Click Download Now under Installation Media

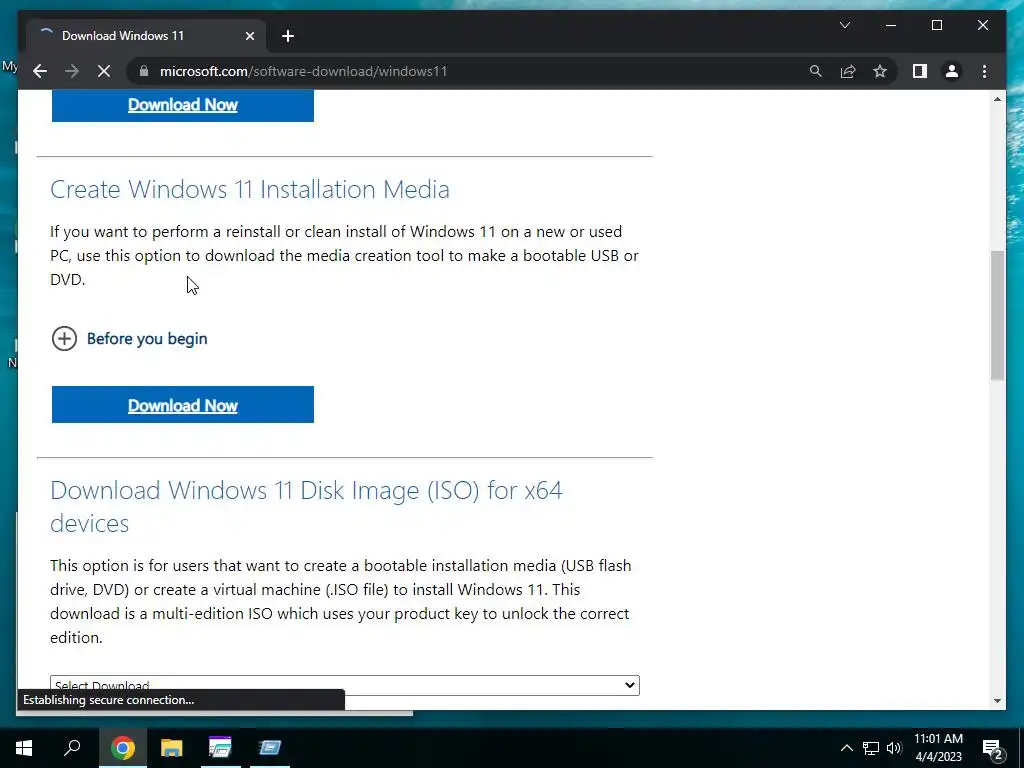[183, 405]
